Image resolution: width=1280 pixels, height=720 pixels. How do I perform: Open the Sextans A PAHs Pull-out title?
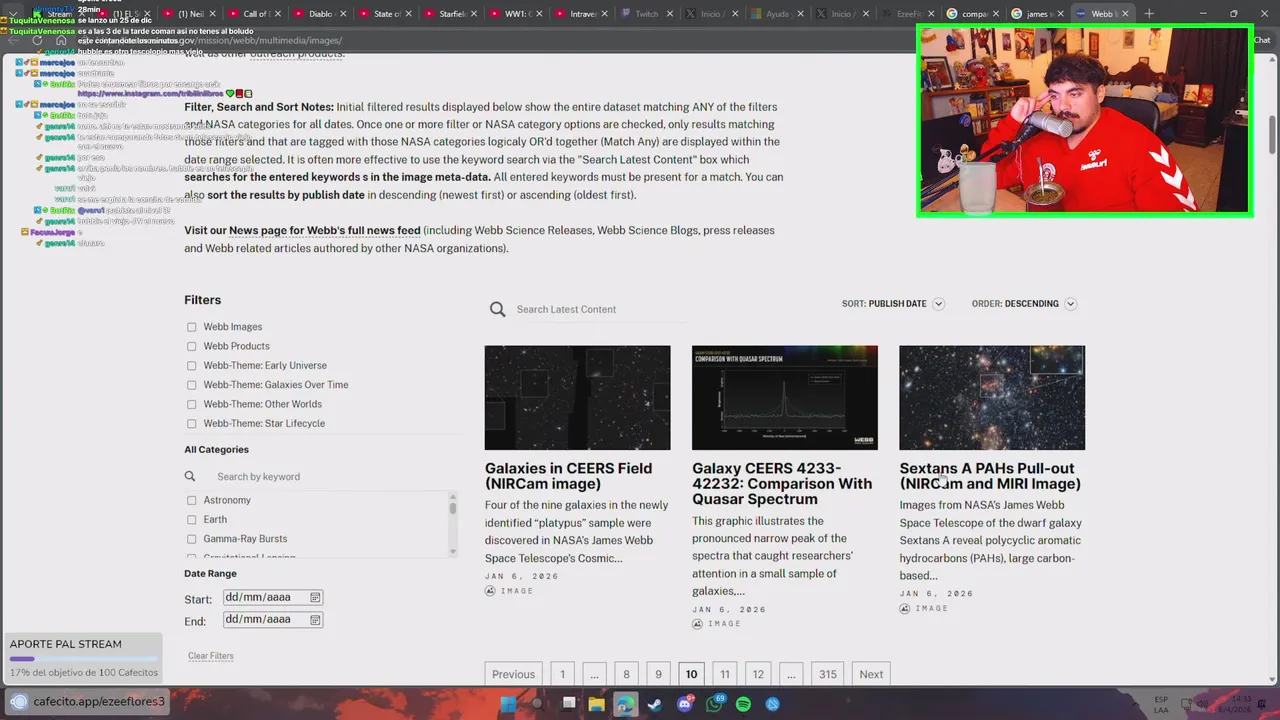pyautogui.click(x=990, y=476)
